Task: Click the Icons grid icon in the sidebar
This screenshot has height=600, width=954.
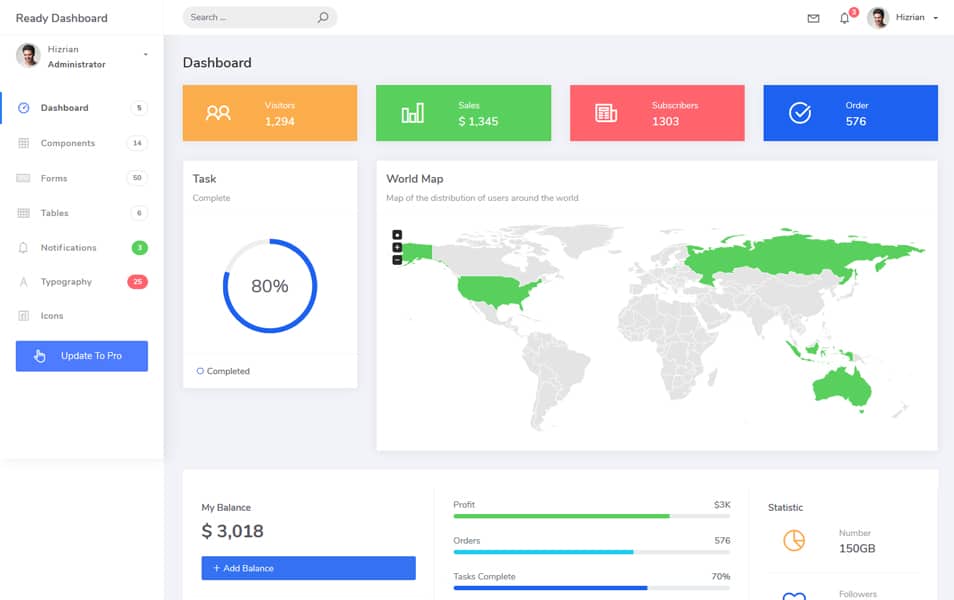Action: point(22,316)
